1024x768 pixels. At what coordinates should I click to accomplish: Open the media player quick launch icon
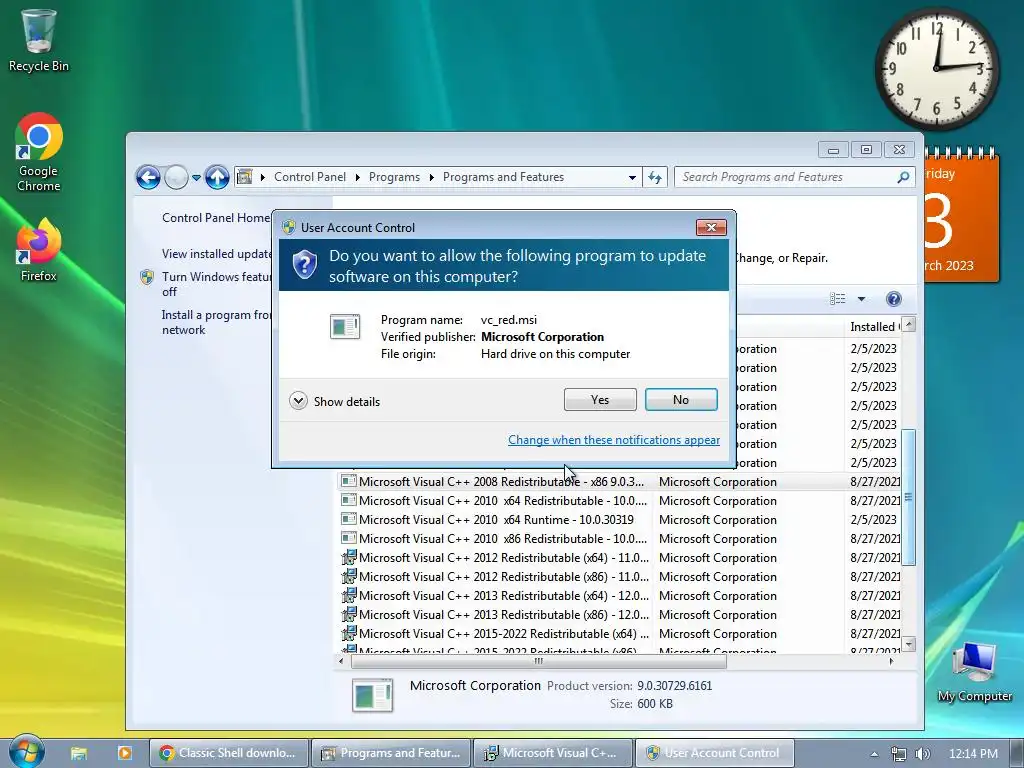coord(124,753)
